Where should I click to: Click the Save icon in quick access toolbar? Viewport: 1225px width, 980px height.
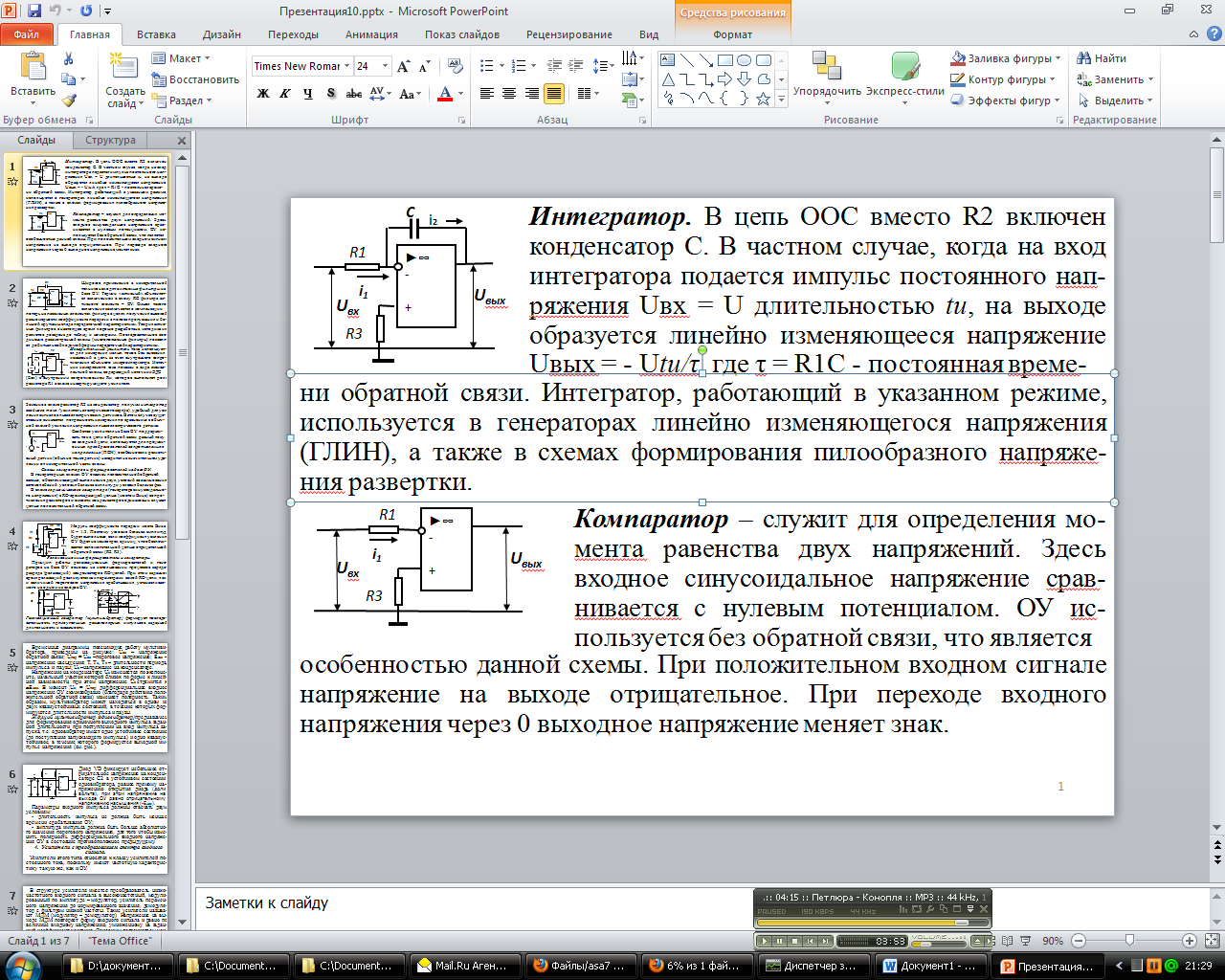(34, 11)
